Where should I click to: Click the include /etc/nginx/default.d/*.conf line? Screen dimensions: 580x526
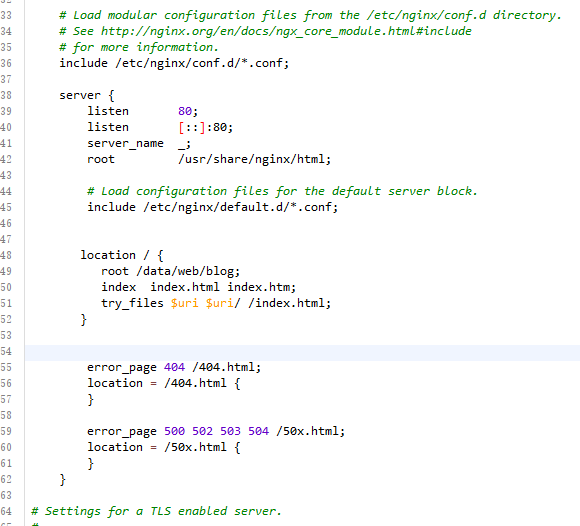(x=212, y=207)
